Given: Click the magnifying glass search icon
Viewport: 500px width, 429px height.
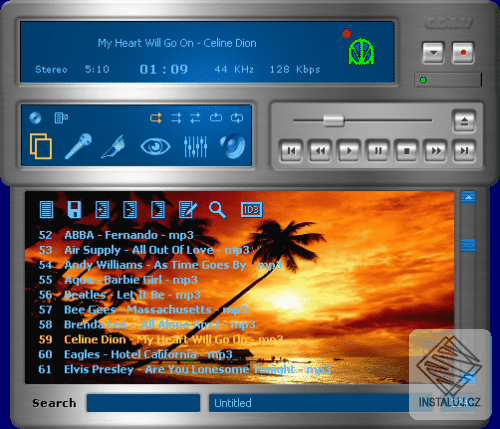Looking at the screenshot, I should tap(218, 209).
